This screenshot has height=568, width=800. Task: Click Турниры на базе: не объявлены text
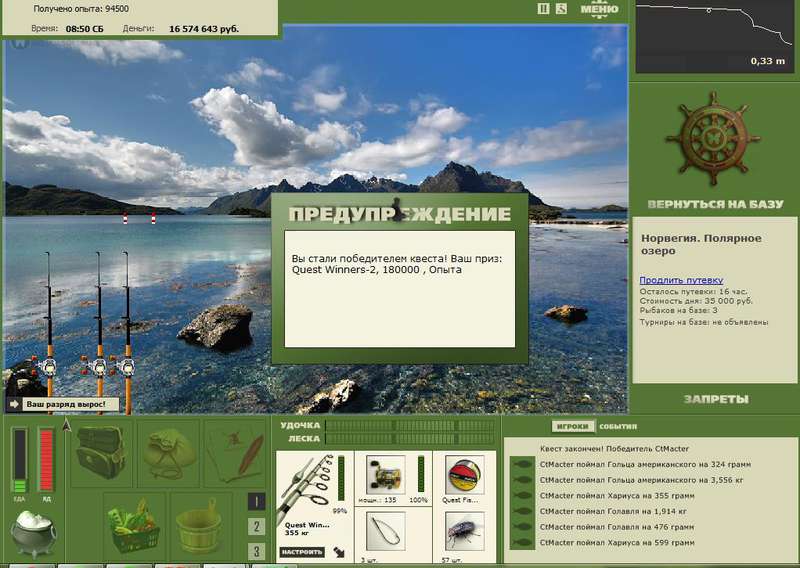704,323
